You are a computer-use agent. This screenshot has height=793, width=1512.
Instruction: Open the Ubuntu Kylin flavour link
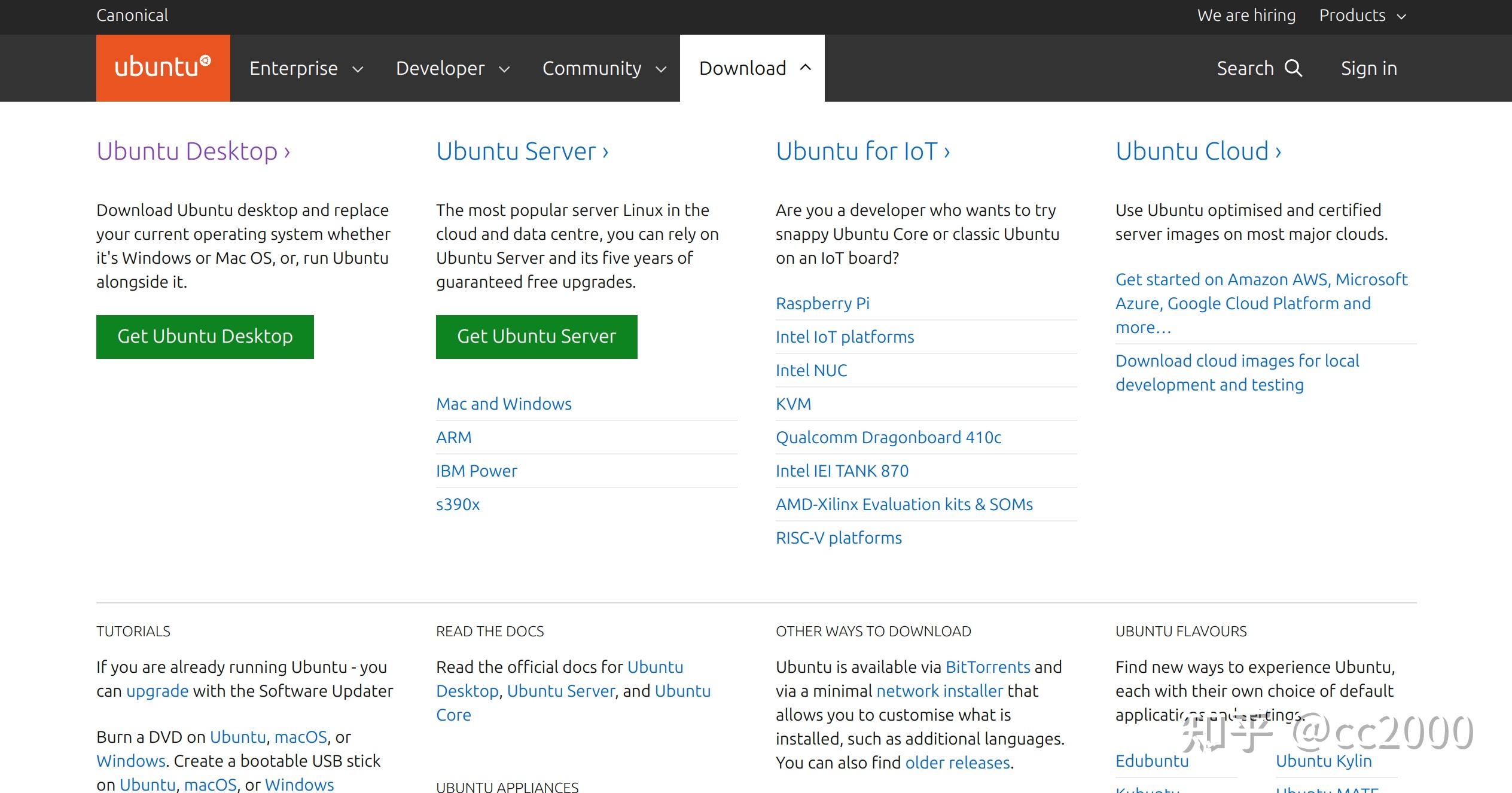click(1324, 761)
